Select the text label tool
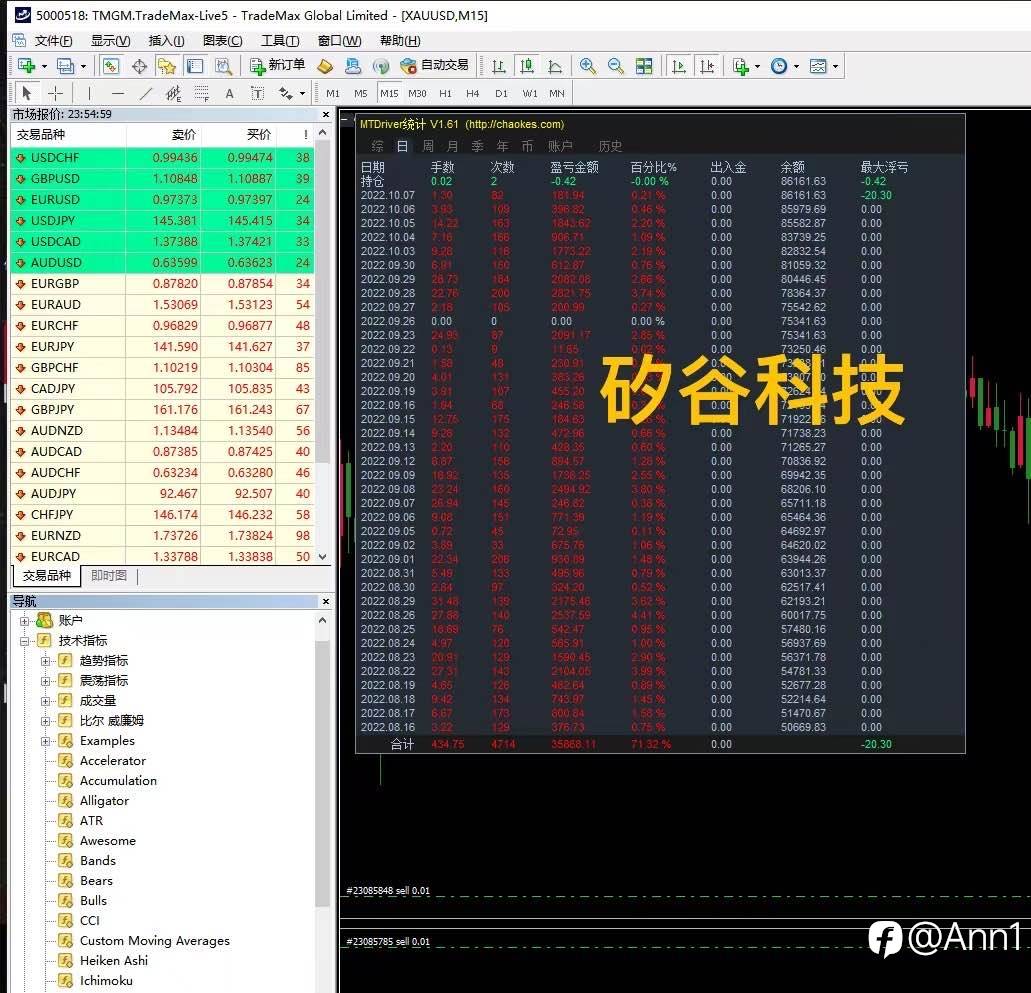Image resolution: width=1031 pixels, height=993 pixels. click(258, 93)
